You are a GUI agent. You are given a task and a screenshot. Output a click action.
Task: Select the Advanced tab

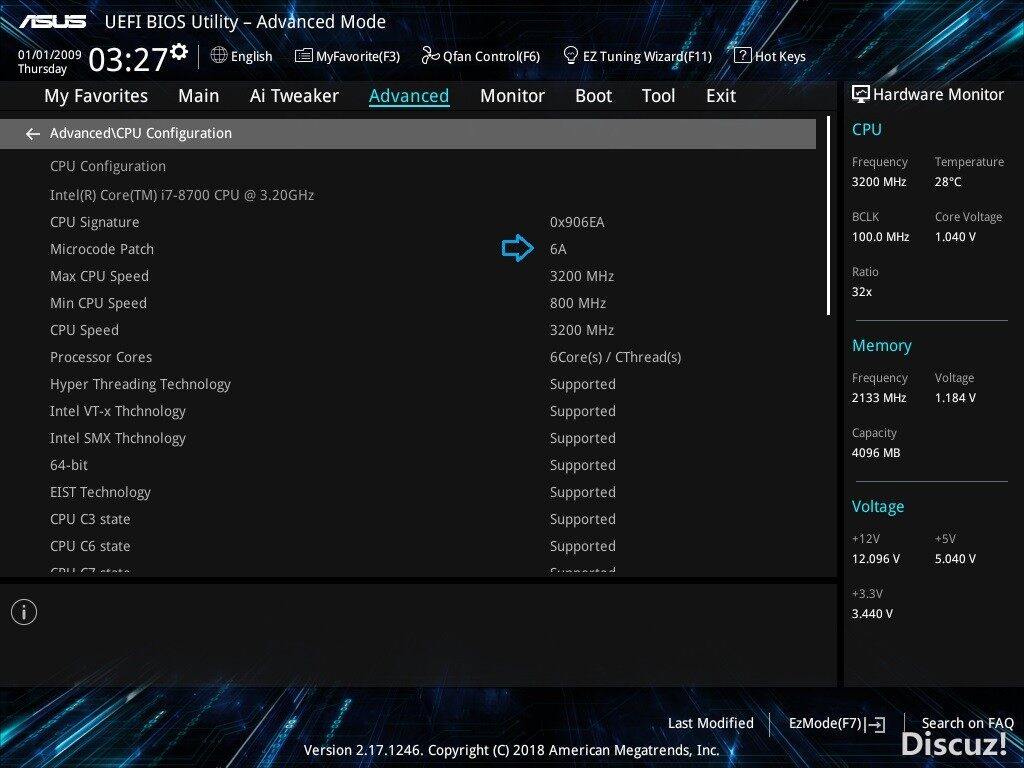(409, 96)
